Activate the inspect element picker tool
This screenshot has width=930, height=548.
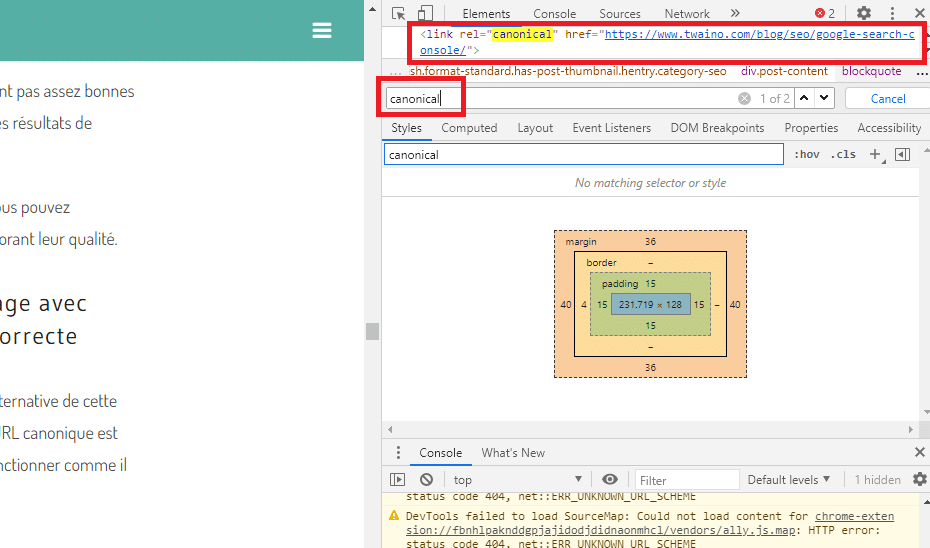click(399, 13)
